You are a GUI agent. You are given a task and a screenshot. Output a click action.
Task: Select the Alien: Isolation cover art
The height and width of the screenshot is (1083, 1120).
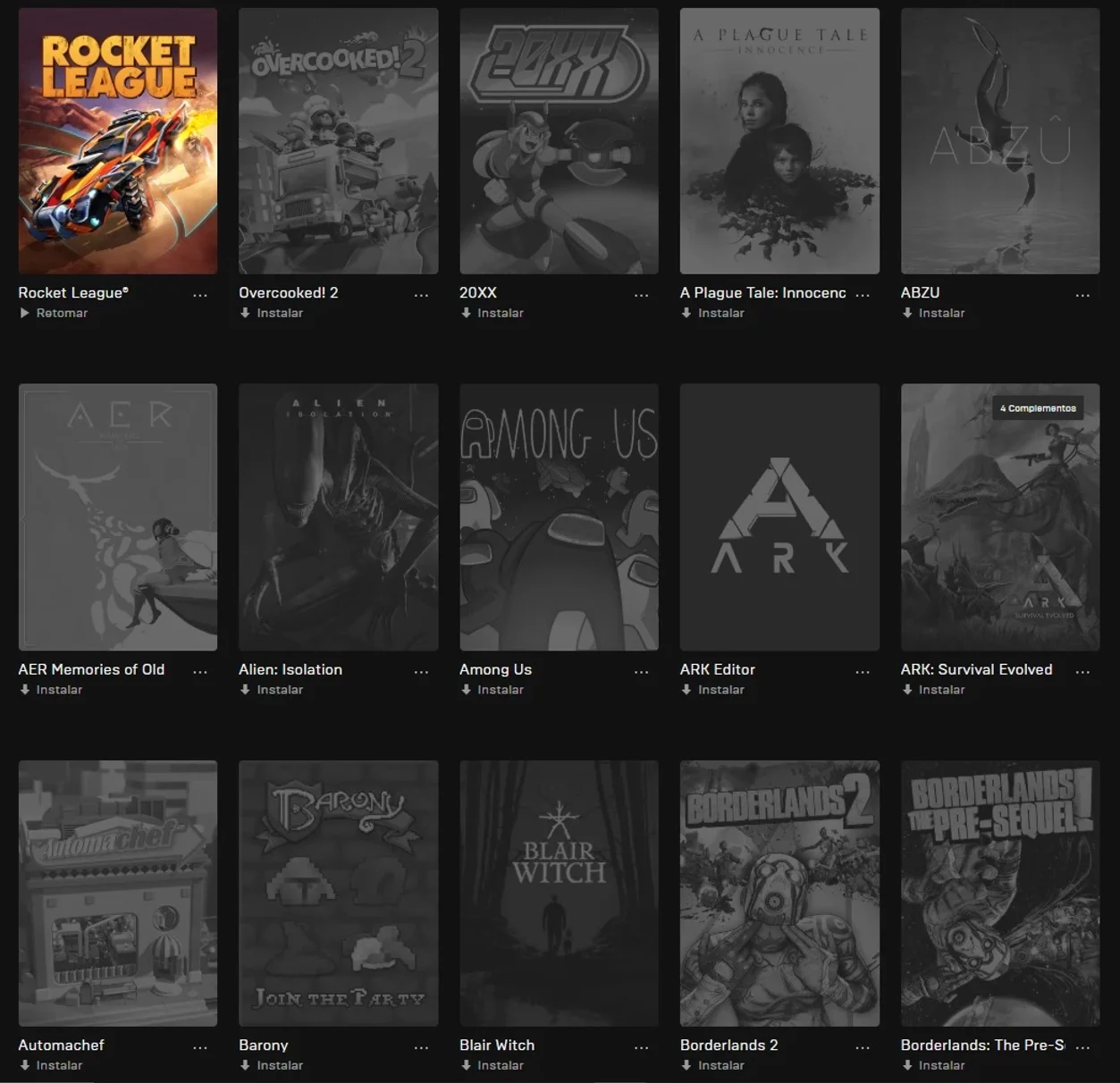tap(339, 517)
